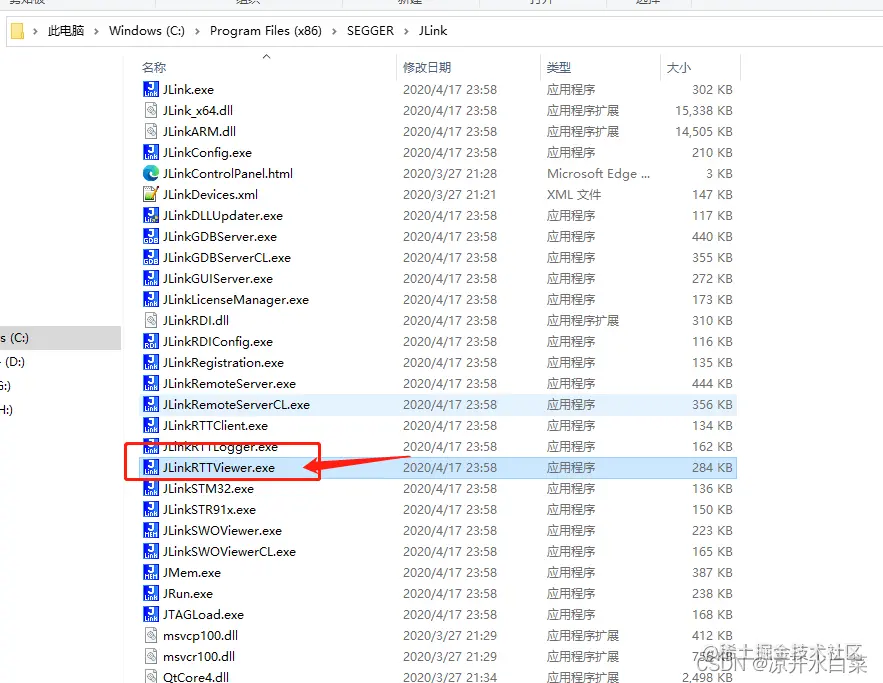This screenshot has height=683, width=883.
Task: Select the JLinkConfig.exe icon
Action: [x=151, y=153]
